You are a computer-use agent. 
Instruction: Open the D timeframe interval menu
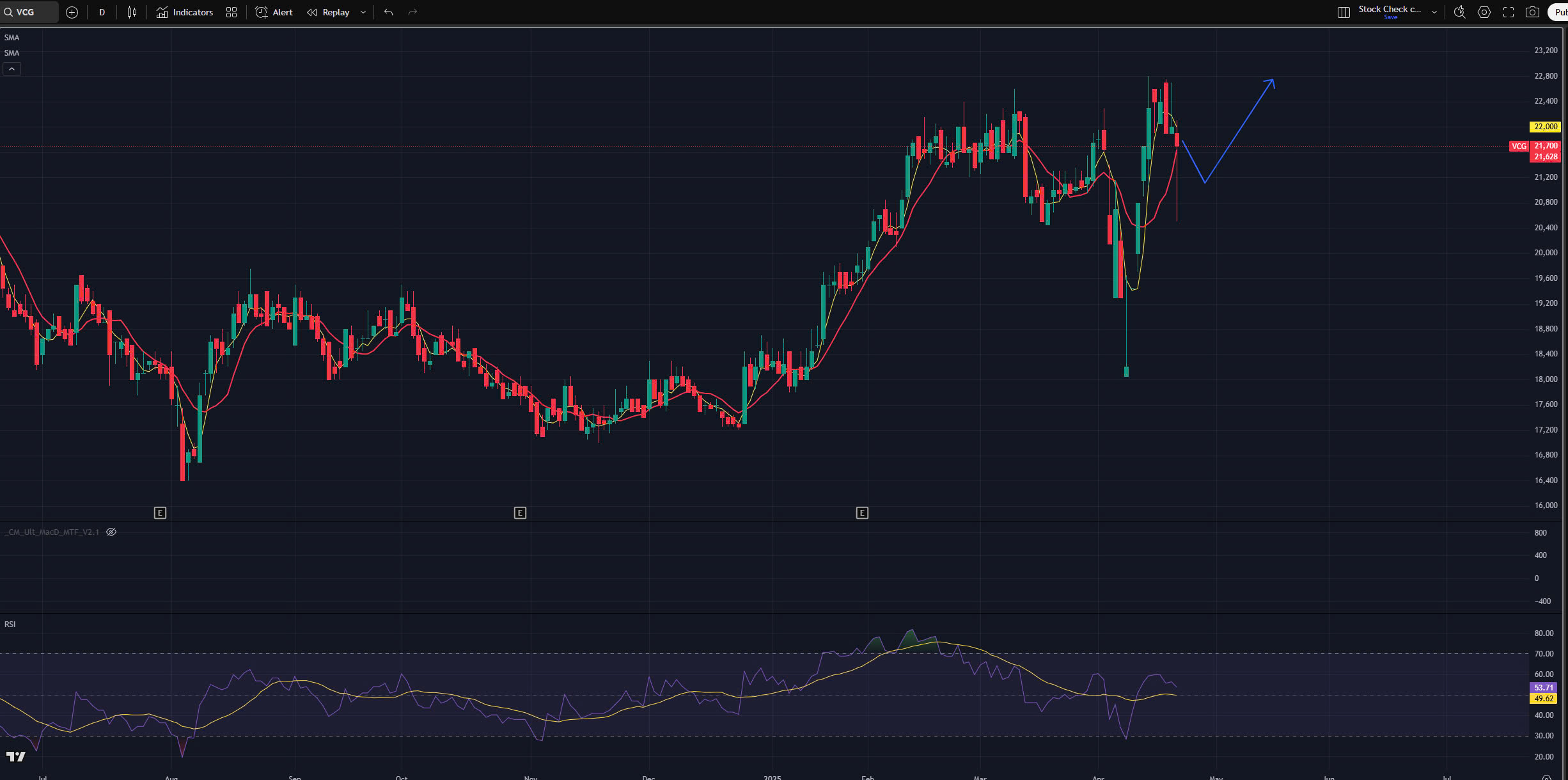click(102, 12)
